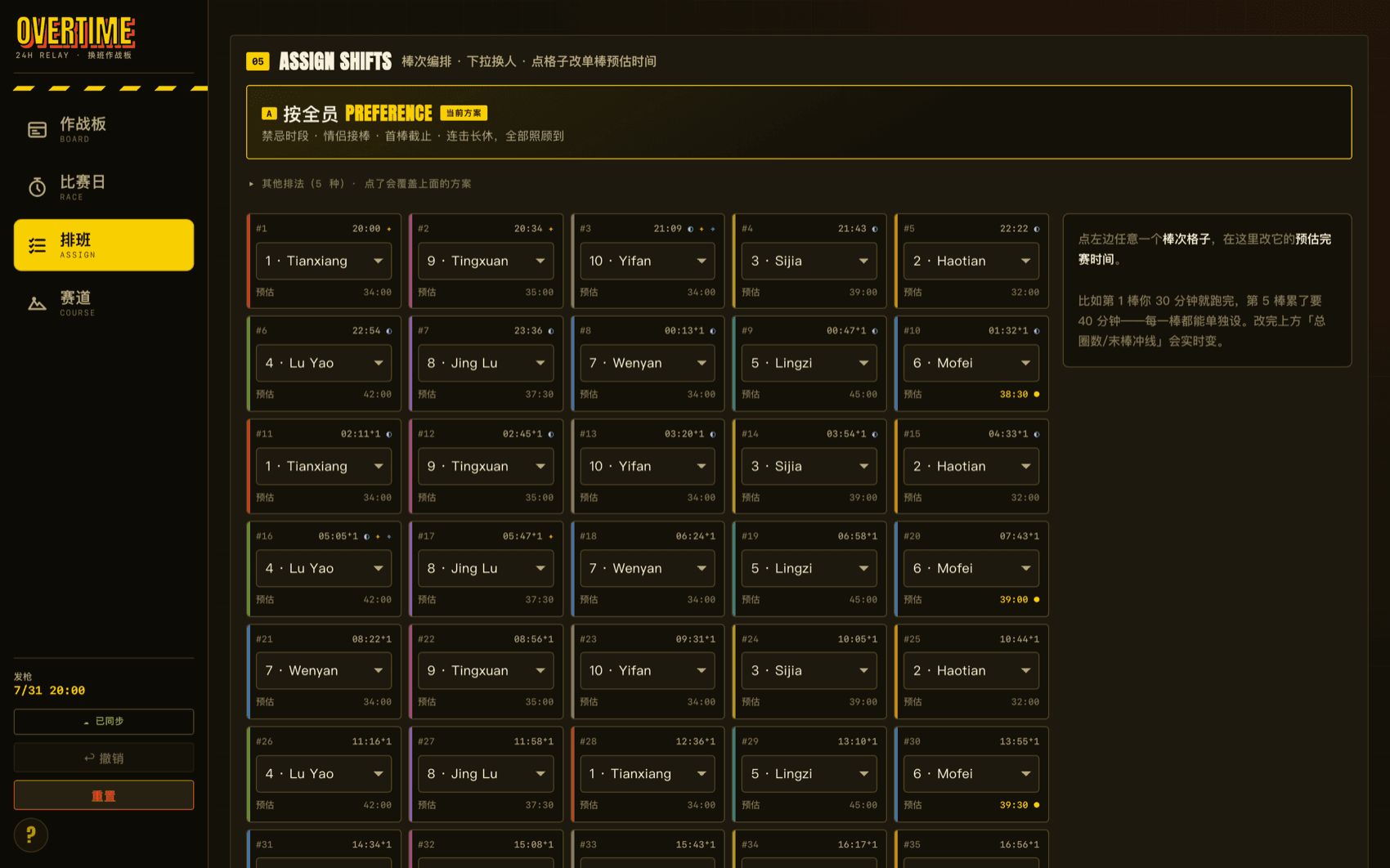Click the yellow A badge of the Preference plan
Viewport: 1390px width, 868px height.
269,114
